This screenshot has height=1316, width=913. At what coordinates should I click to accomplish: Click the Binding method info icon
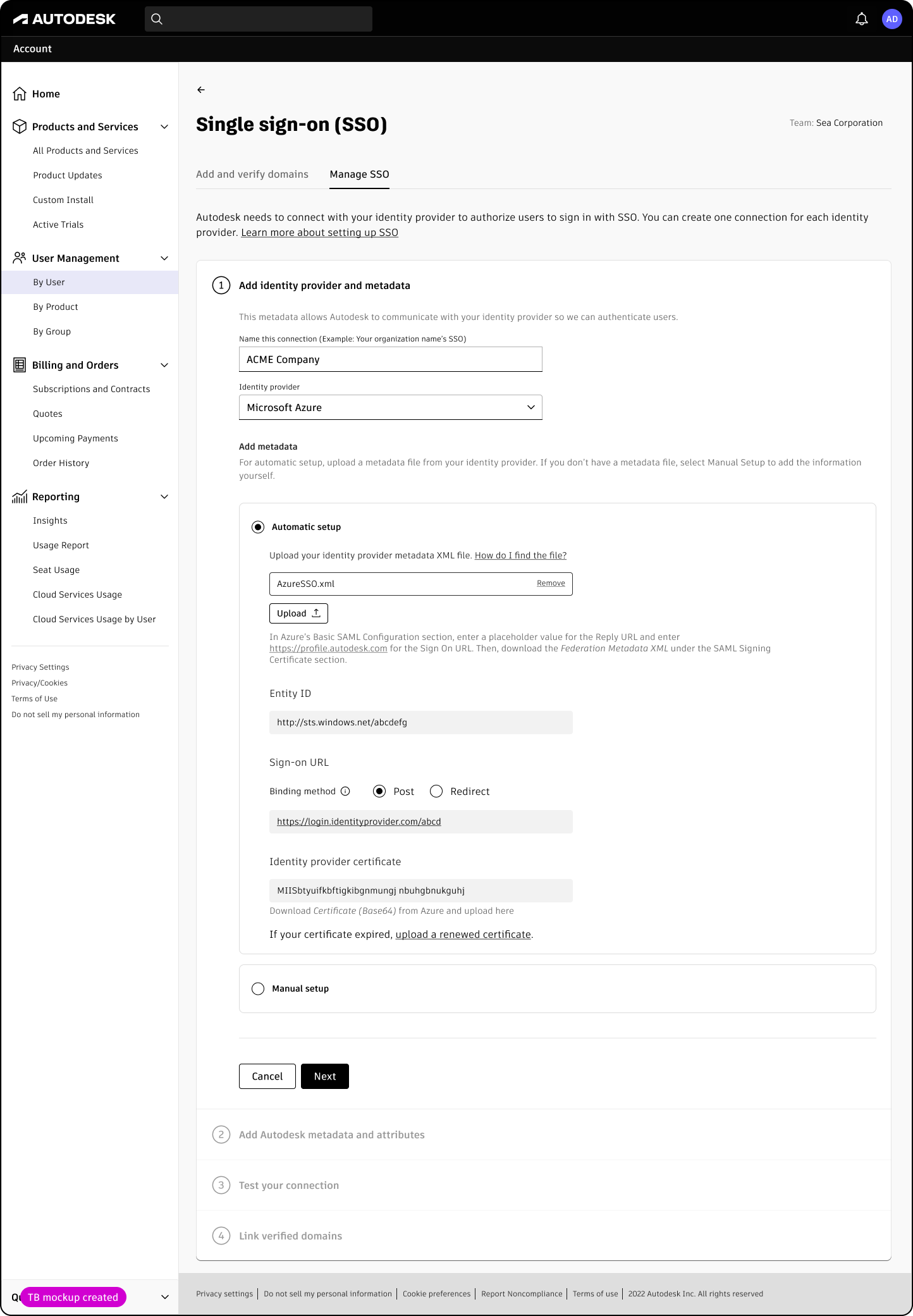click(345, 791)
